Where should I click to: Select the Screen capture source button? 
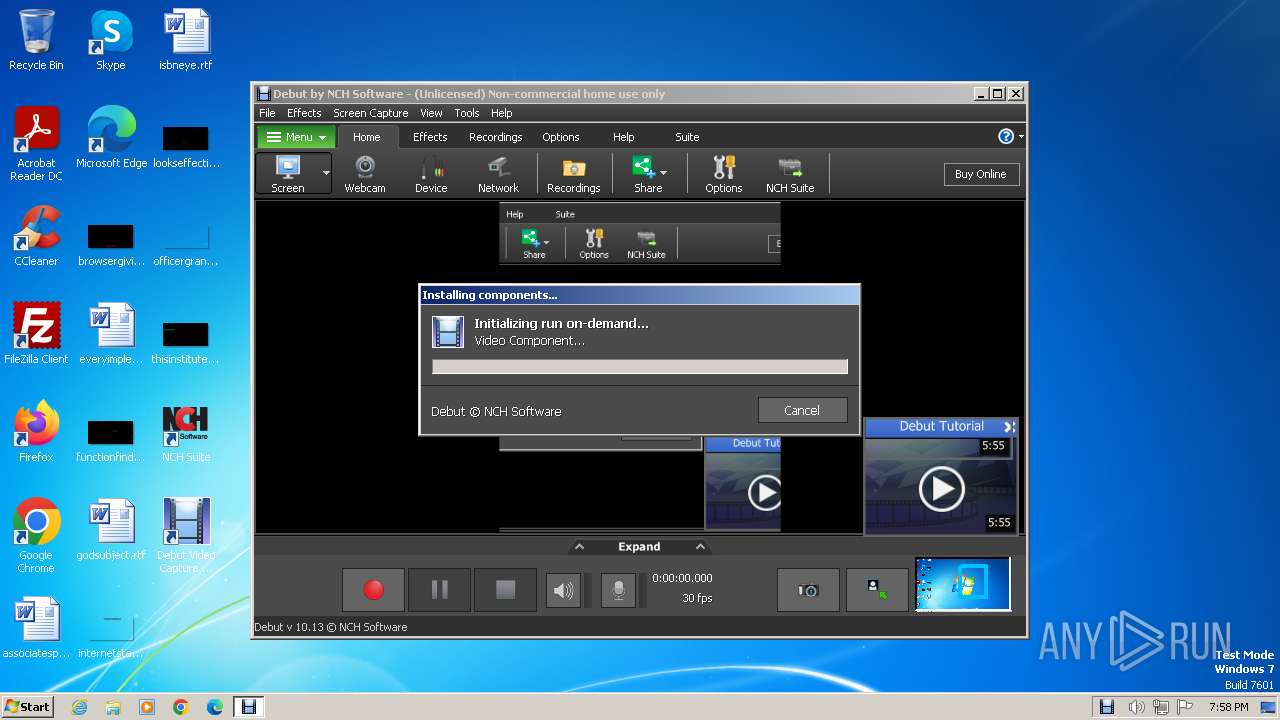pos(288,173)
